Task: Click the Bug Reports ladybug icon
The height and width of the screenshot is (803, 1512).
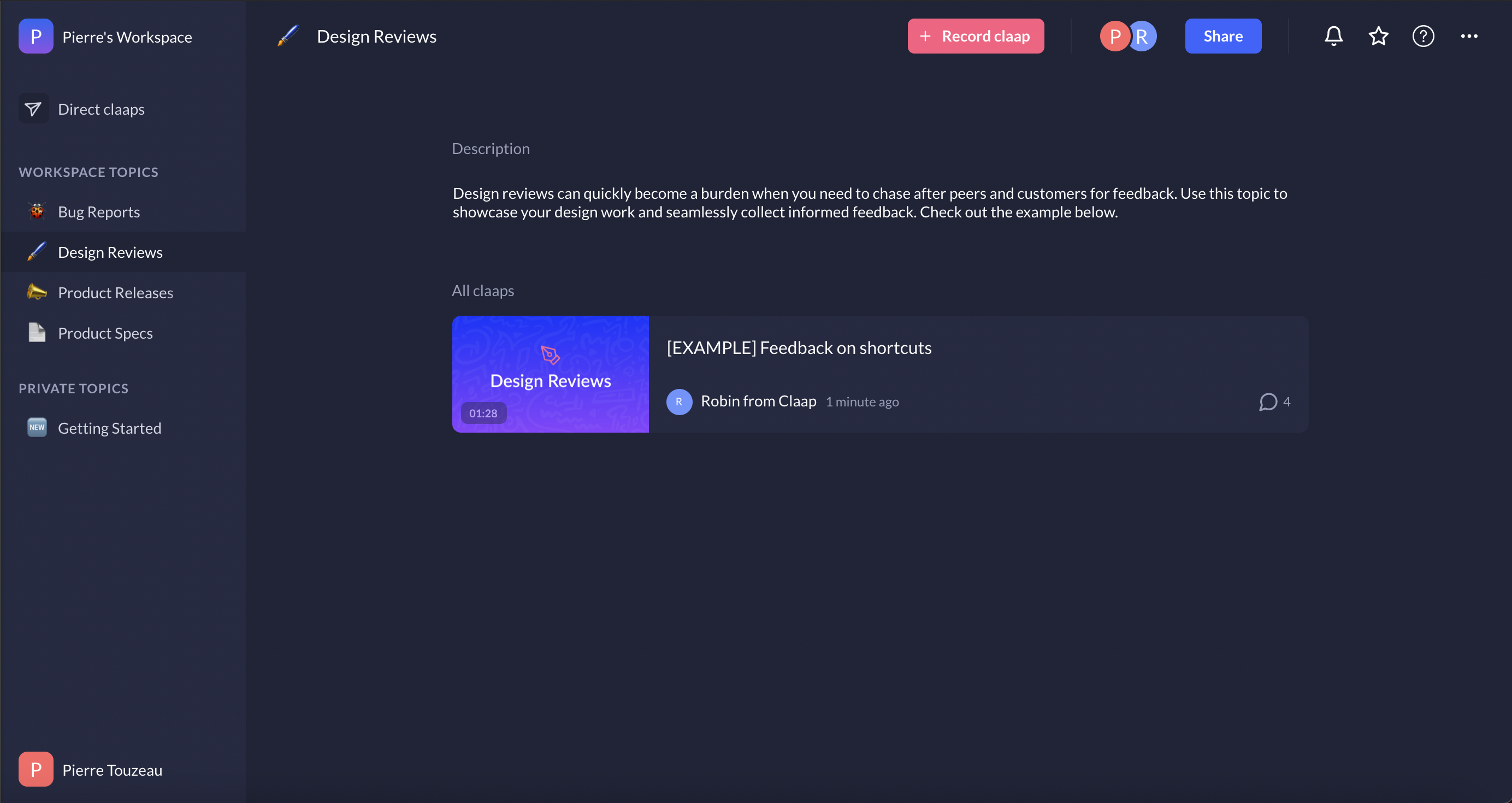Action: (37, 211)
